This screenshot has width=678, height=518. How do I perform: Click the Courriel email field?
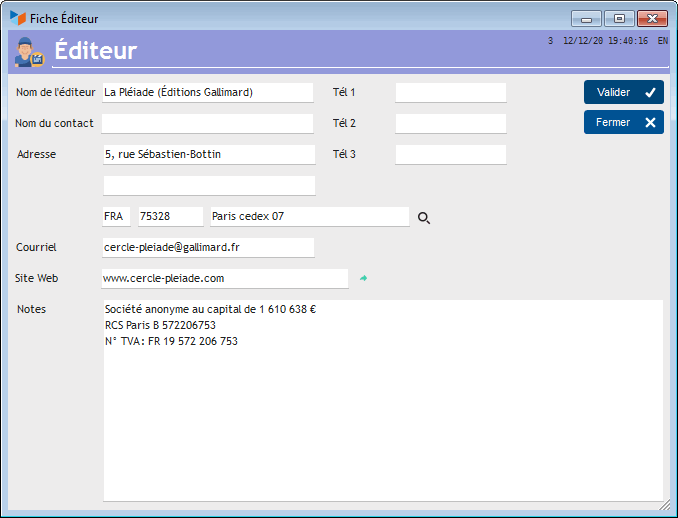pos(208,247)
